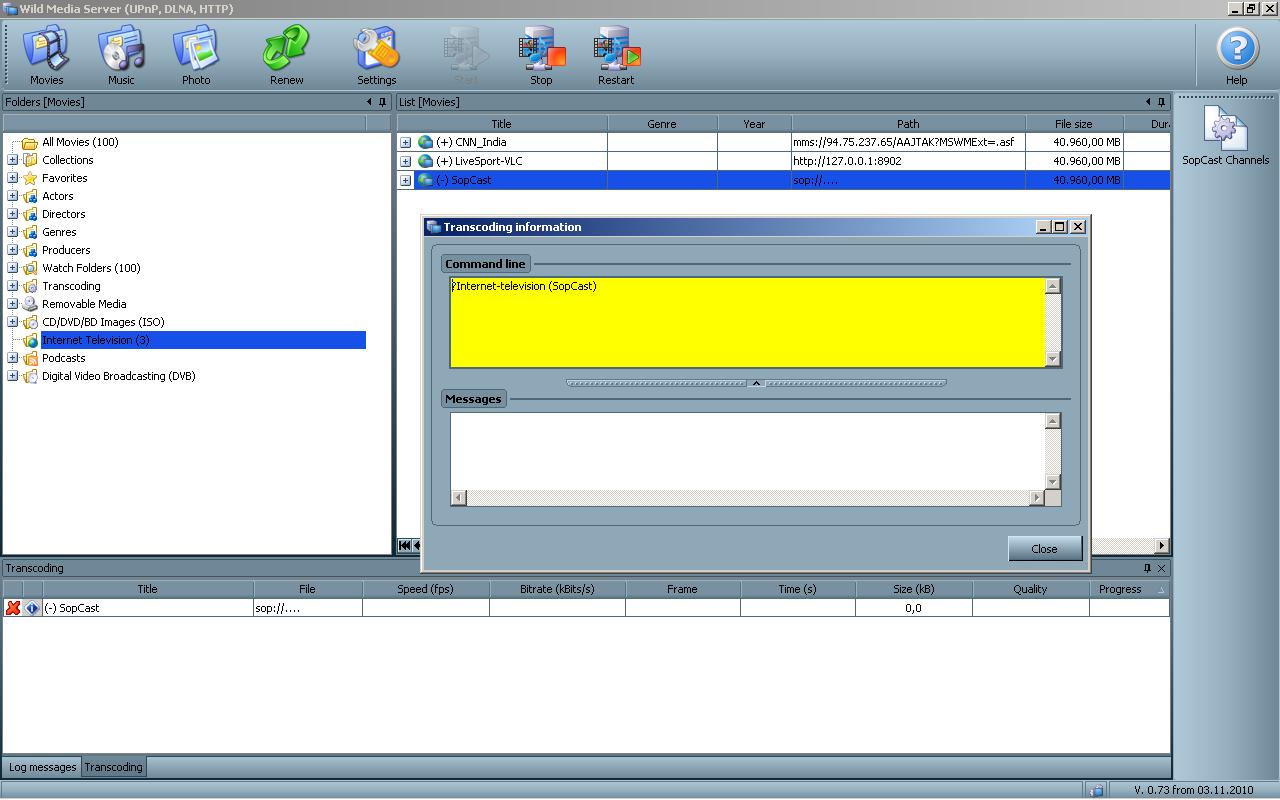Expand the Collections folder

(x=12, y=160)
